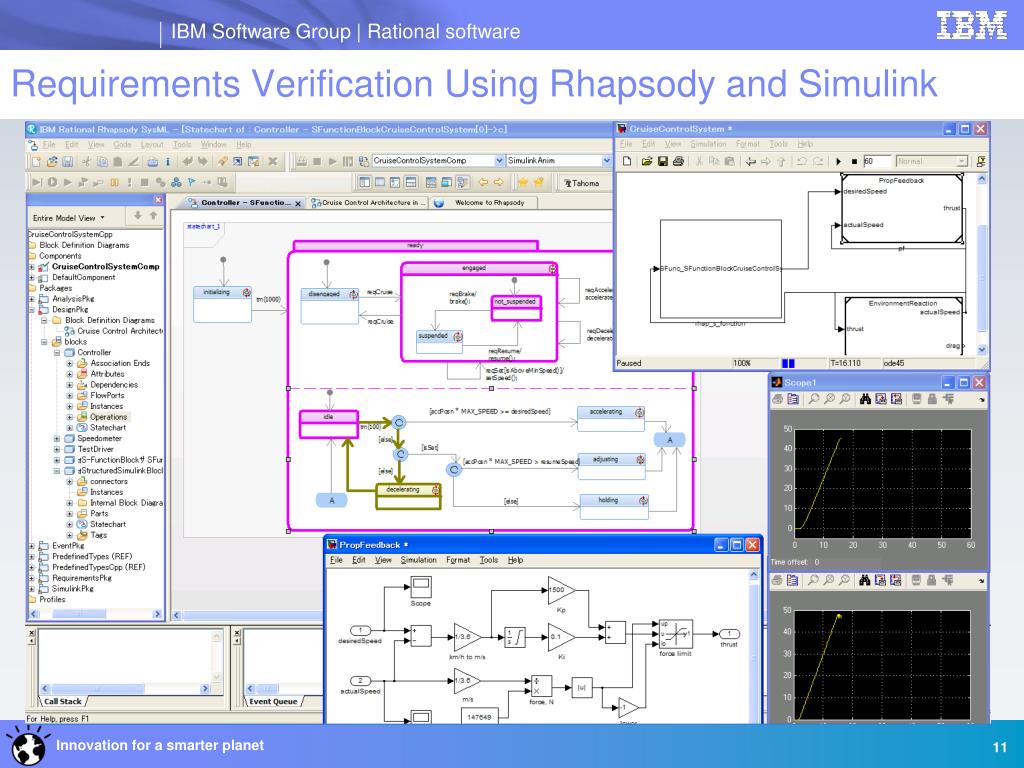The height and width of the screenshot is (768, 1024).
Task: Expand EventPkg package in browser tree
Action: (31, 546)
